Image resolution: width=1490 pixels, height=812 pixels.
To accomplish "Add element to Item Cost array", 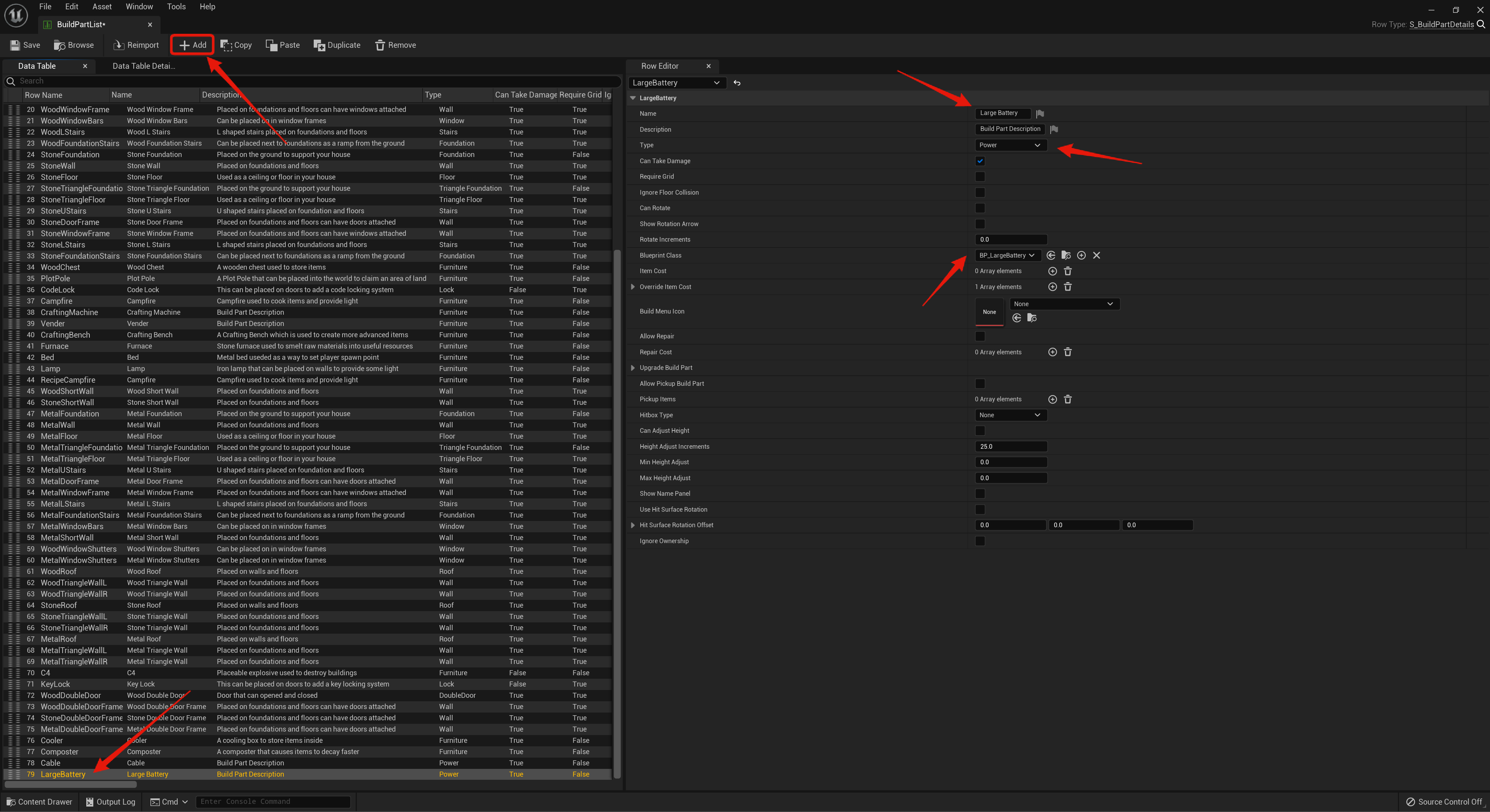I will click(1052, 271).
